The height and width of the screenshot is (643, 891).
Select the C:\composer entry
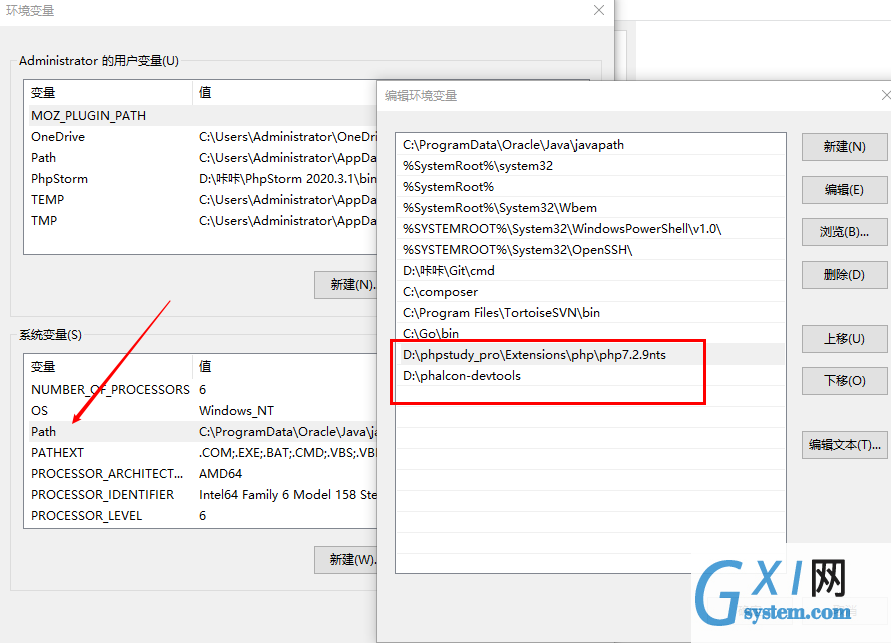[591, 292]
